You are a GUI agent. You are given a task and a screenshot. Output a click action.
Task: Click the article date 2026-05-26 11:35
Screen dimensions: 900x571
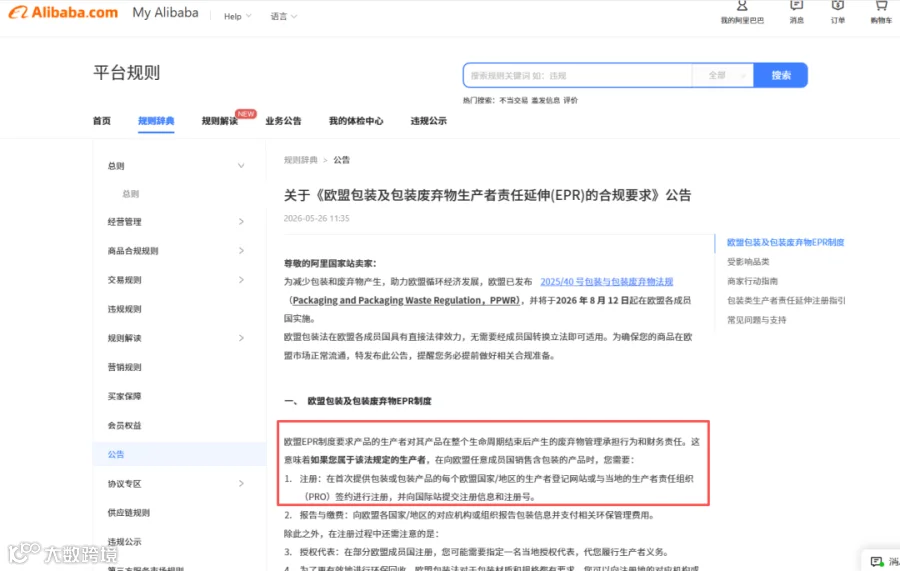316,218
